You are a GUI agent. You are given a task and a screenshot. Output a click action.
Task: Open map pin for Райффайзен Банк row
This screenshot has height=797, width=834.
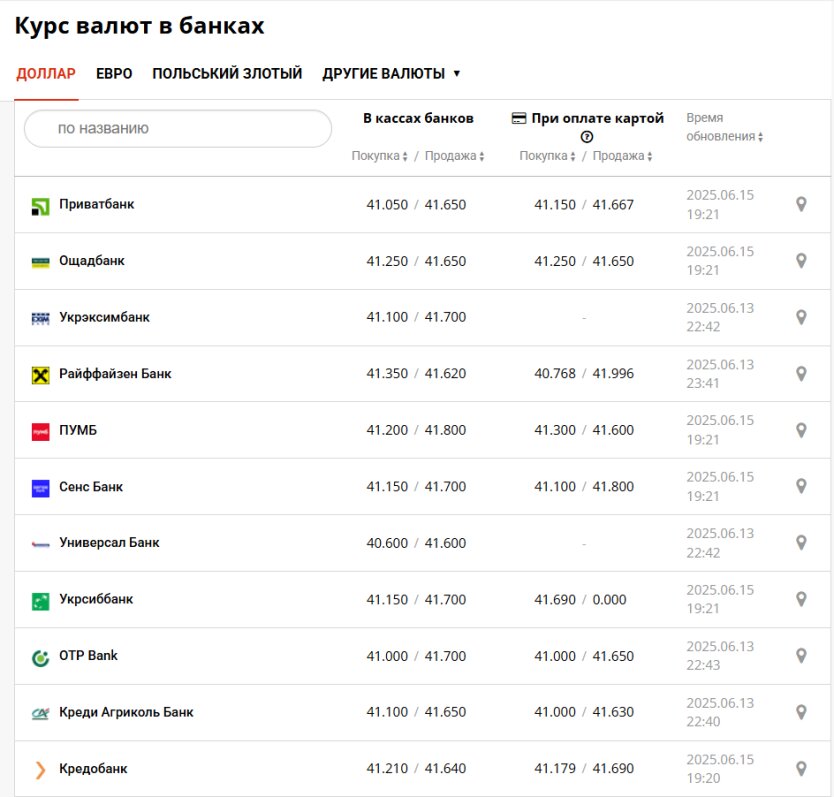801,374
